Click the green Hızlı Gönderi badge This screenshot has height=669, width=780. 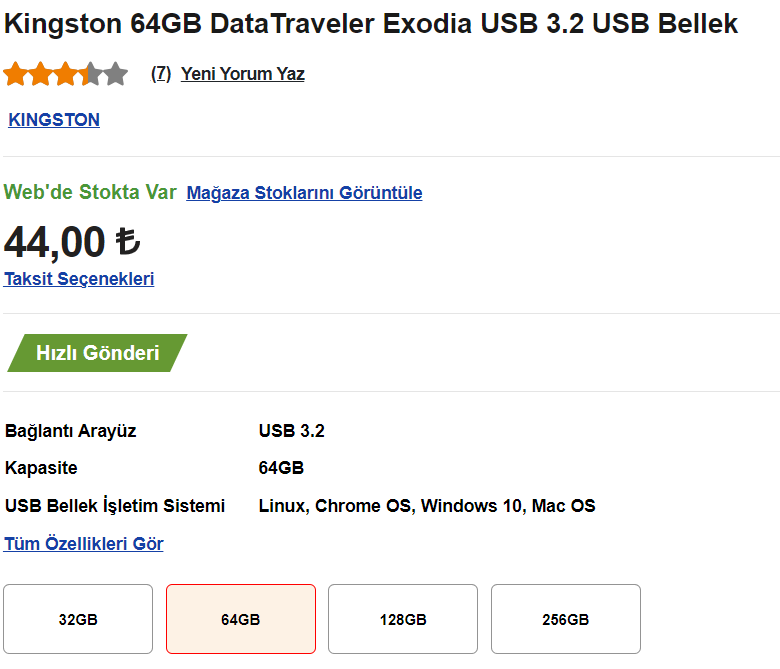pyautogui.click(x=98, y=353)
